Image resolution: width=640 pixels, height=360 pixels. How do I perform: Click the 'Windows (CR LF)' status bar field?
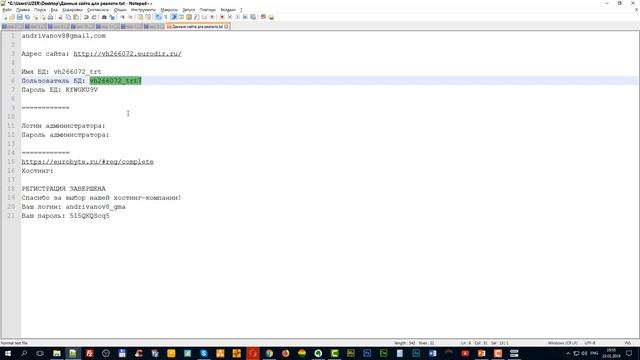pos(562,343)
